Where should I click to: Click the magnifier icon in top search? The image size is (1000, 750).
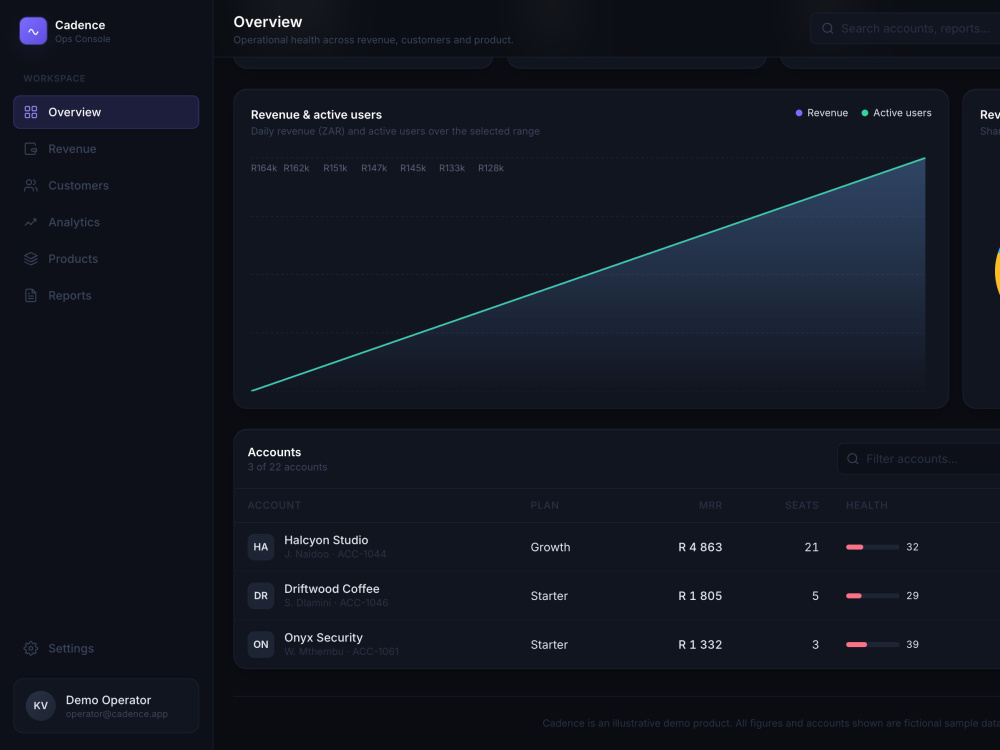[827, 28]
